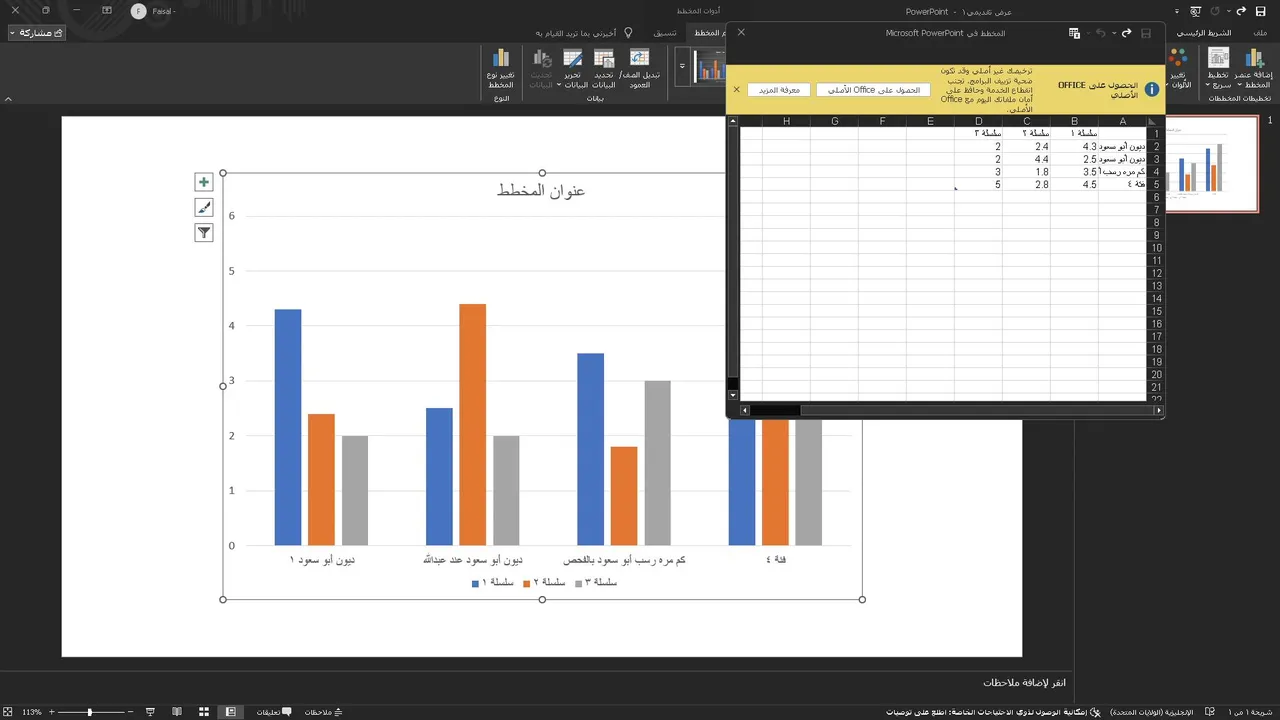Close the chart data window
This screenshot has width=1280, height=720.
pos(741,33)
